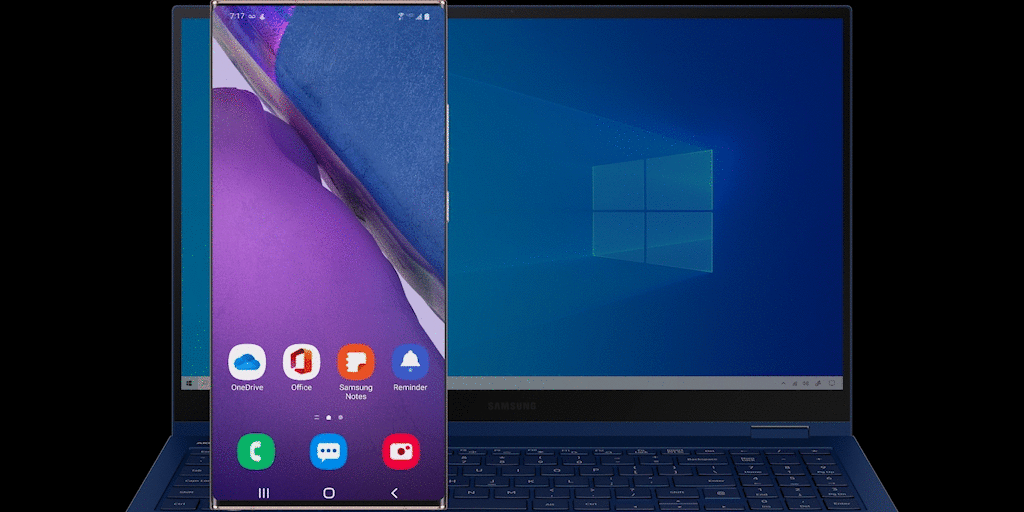1024x512 pixels.
Task: Tap the Reminder bell app icon
Action: tap(410, 362)
